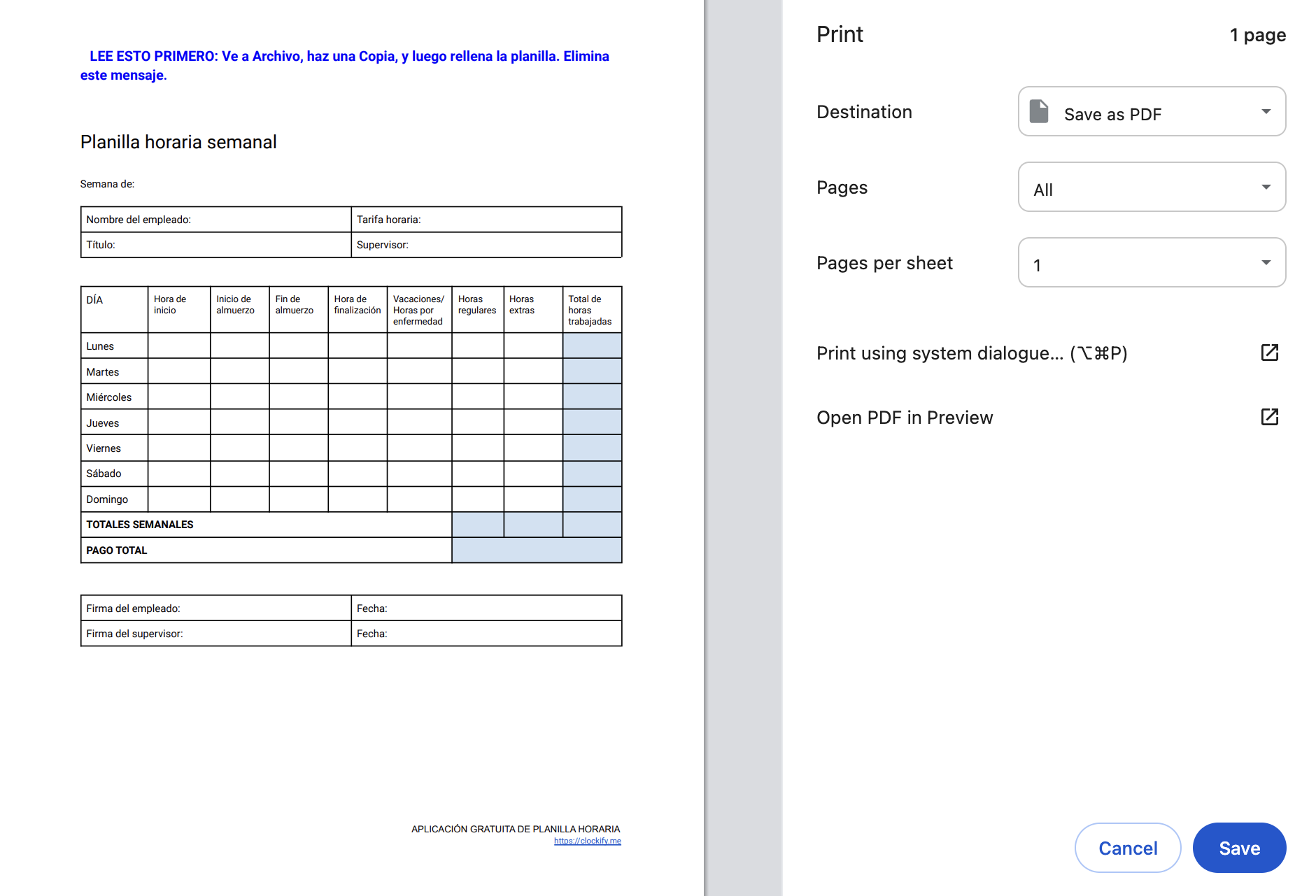Cancel the print dialog
Viewport: 1316px width, 896px height.
1128,848
